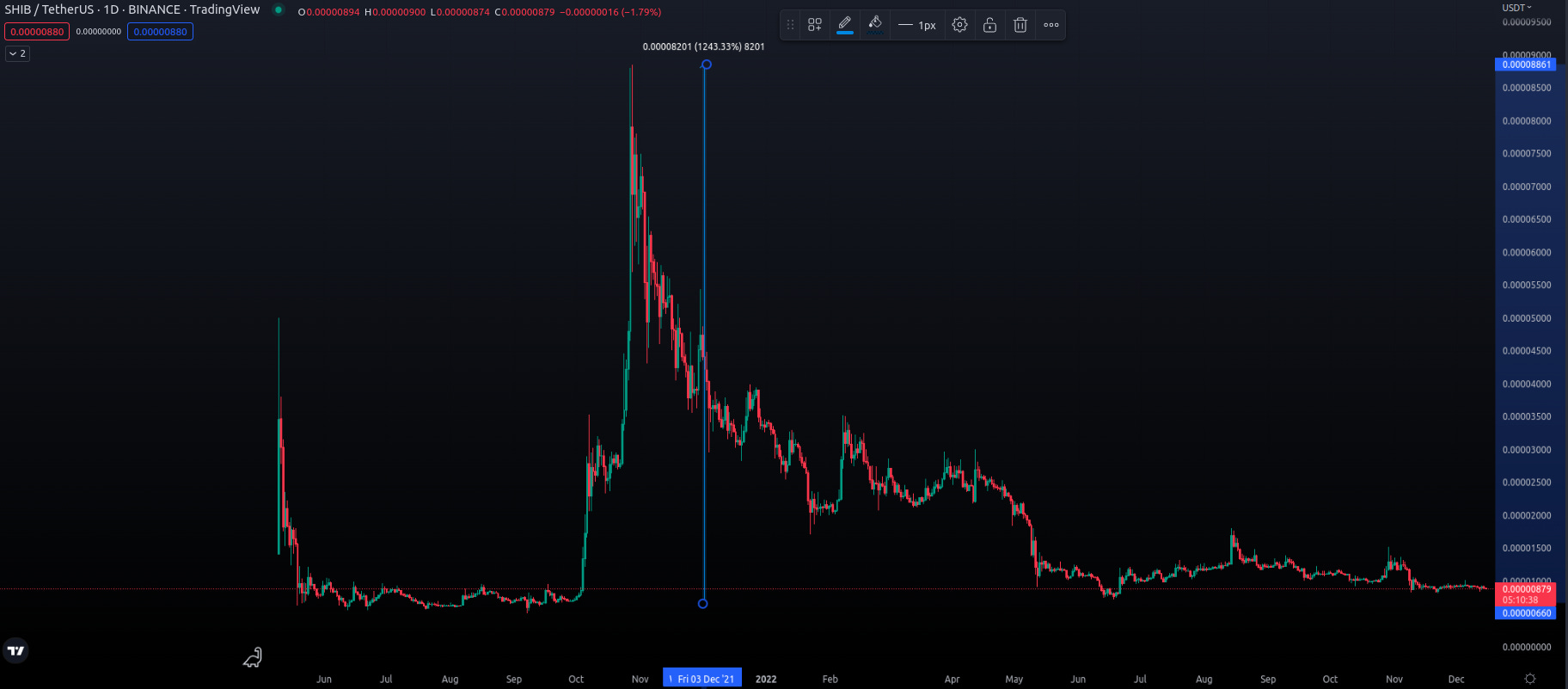The width and height of the screenshot is (1568, 689).
Task: Delete the drawing with the trash icon
Action: [x=1020, y=25]
